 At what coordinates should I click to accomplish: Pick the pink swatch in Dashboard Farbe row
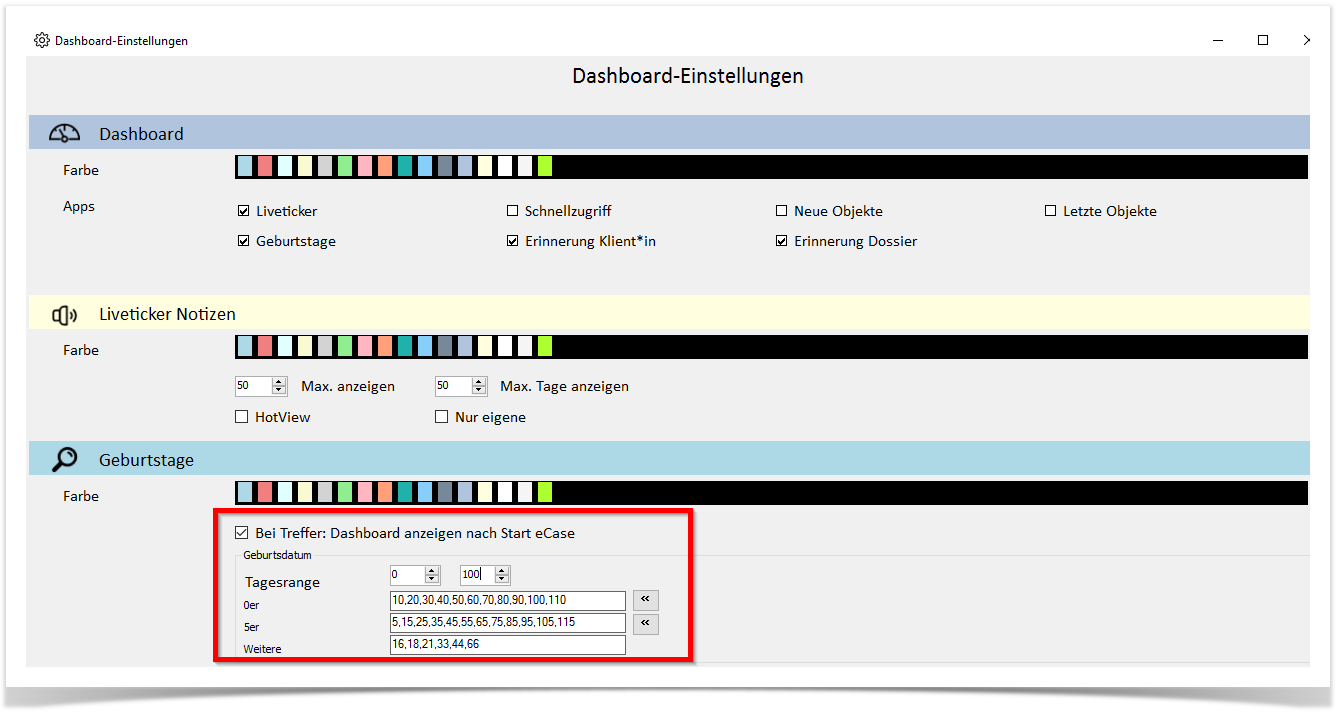[x=364, y=167]
